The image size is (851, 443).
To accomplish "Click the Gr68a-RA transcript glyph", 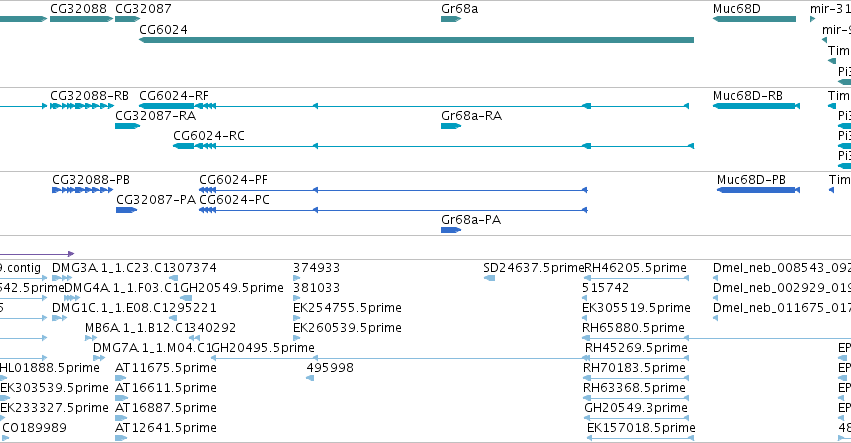I will click(x=451, y=126).
